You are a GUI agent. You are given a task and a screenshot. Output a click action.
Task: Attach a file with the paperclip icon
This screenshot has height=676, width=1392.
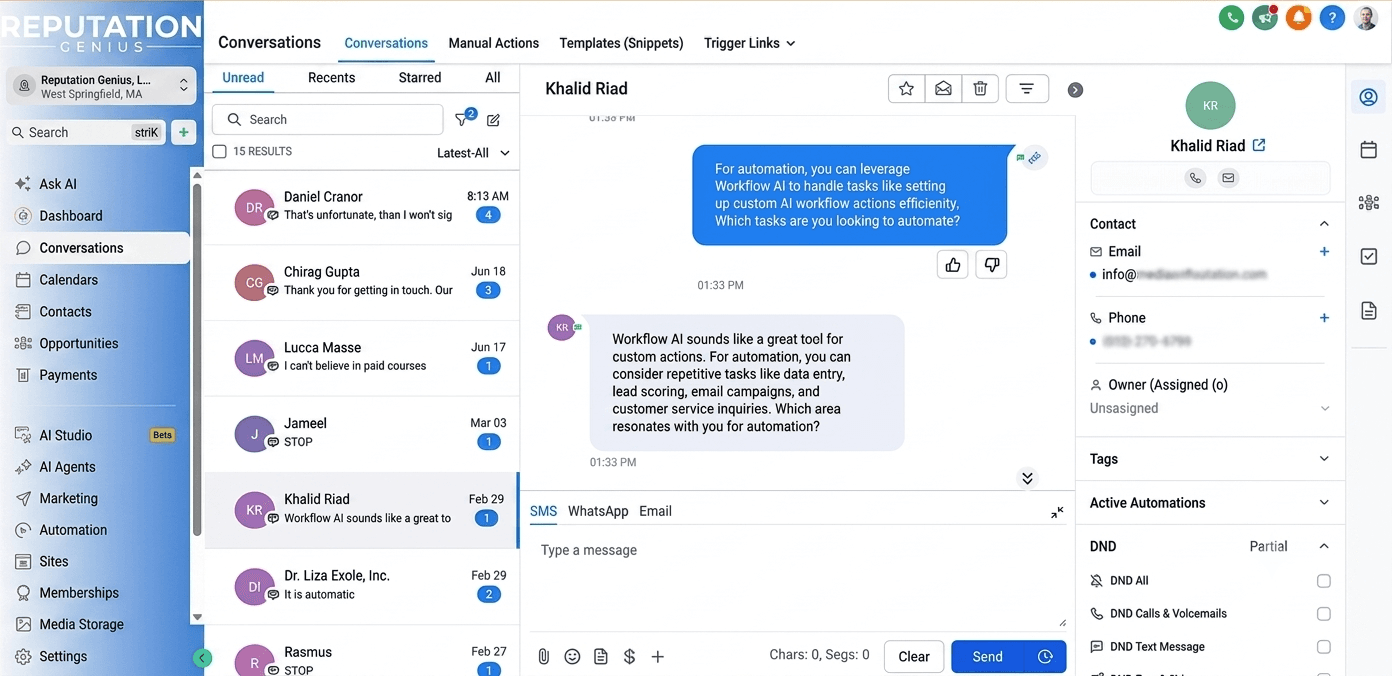[544, 657]
